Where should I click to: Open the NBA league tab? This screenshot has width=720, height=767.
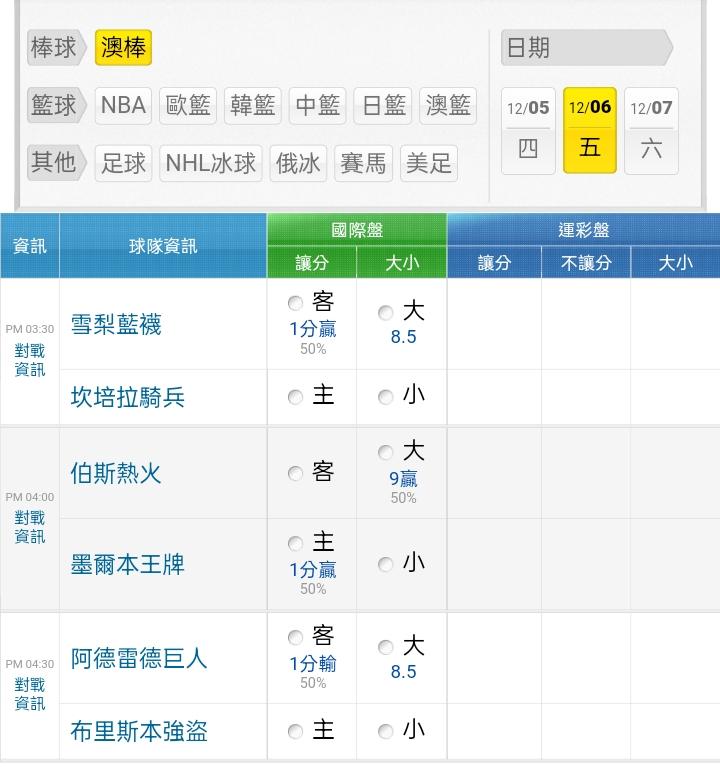click(x=123, y=105)
